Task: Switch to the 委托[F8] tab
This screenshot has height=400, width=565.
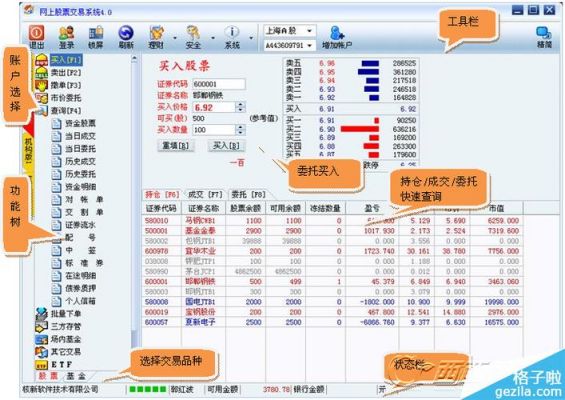Action: [x=249, y=195]
